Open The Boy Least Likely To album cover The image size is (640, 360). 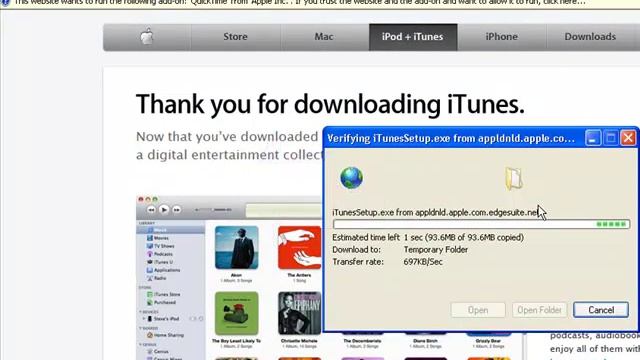(237, 313)
